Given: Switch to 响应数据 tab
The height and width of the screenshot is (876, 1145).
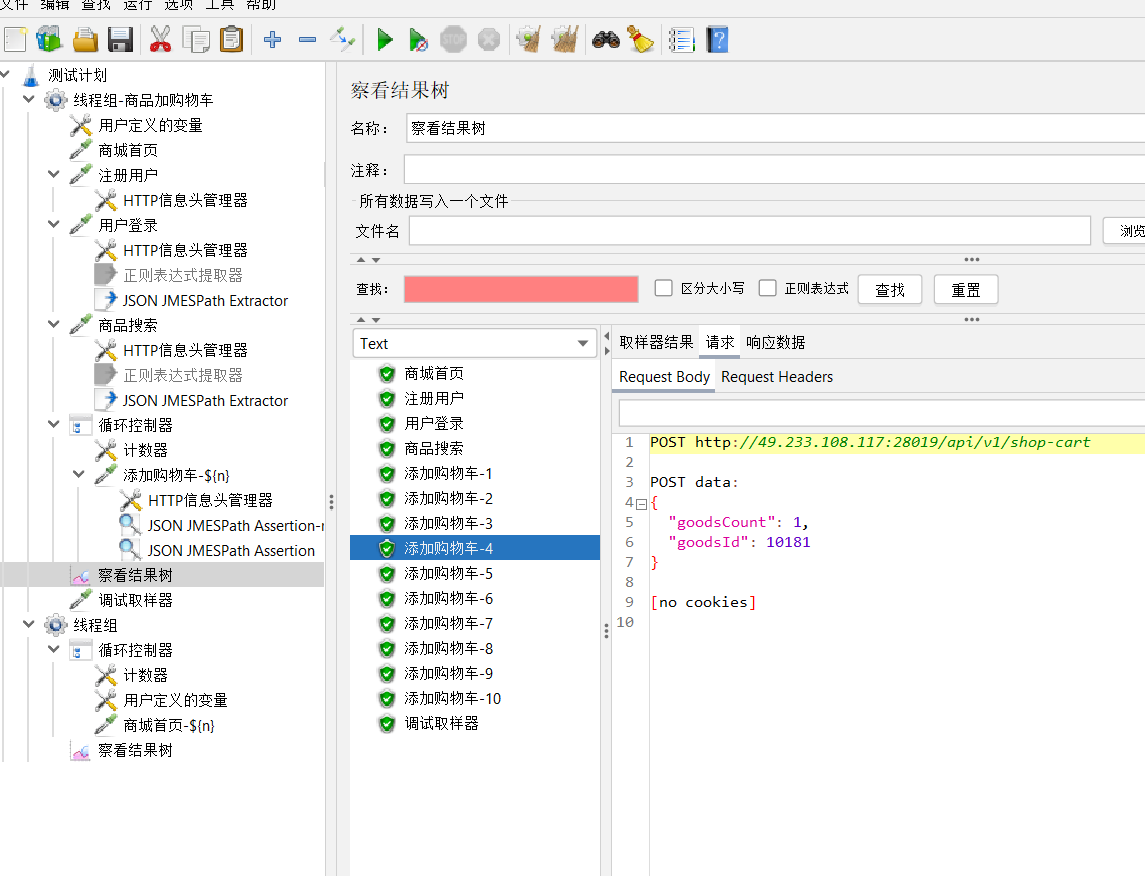Looking at the screenshot, I should (776, 342).
